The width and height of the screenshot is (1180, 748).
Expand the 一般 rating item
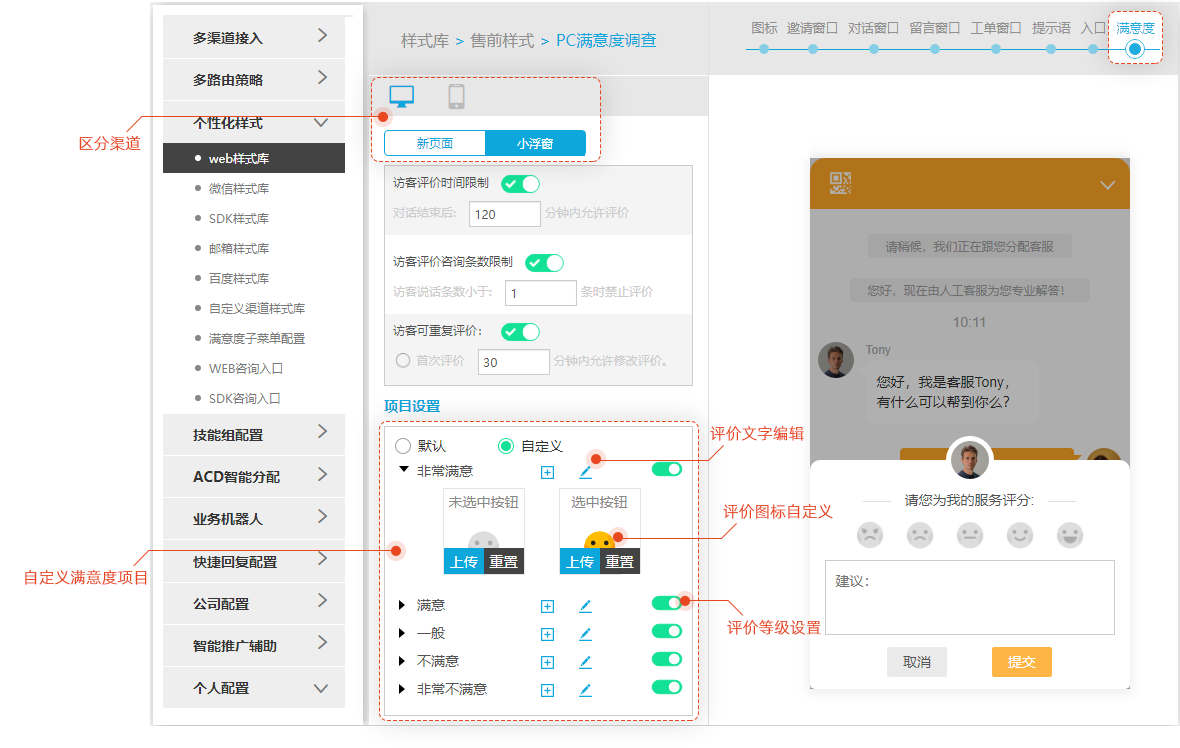(x=403, y=633)
